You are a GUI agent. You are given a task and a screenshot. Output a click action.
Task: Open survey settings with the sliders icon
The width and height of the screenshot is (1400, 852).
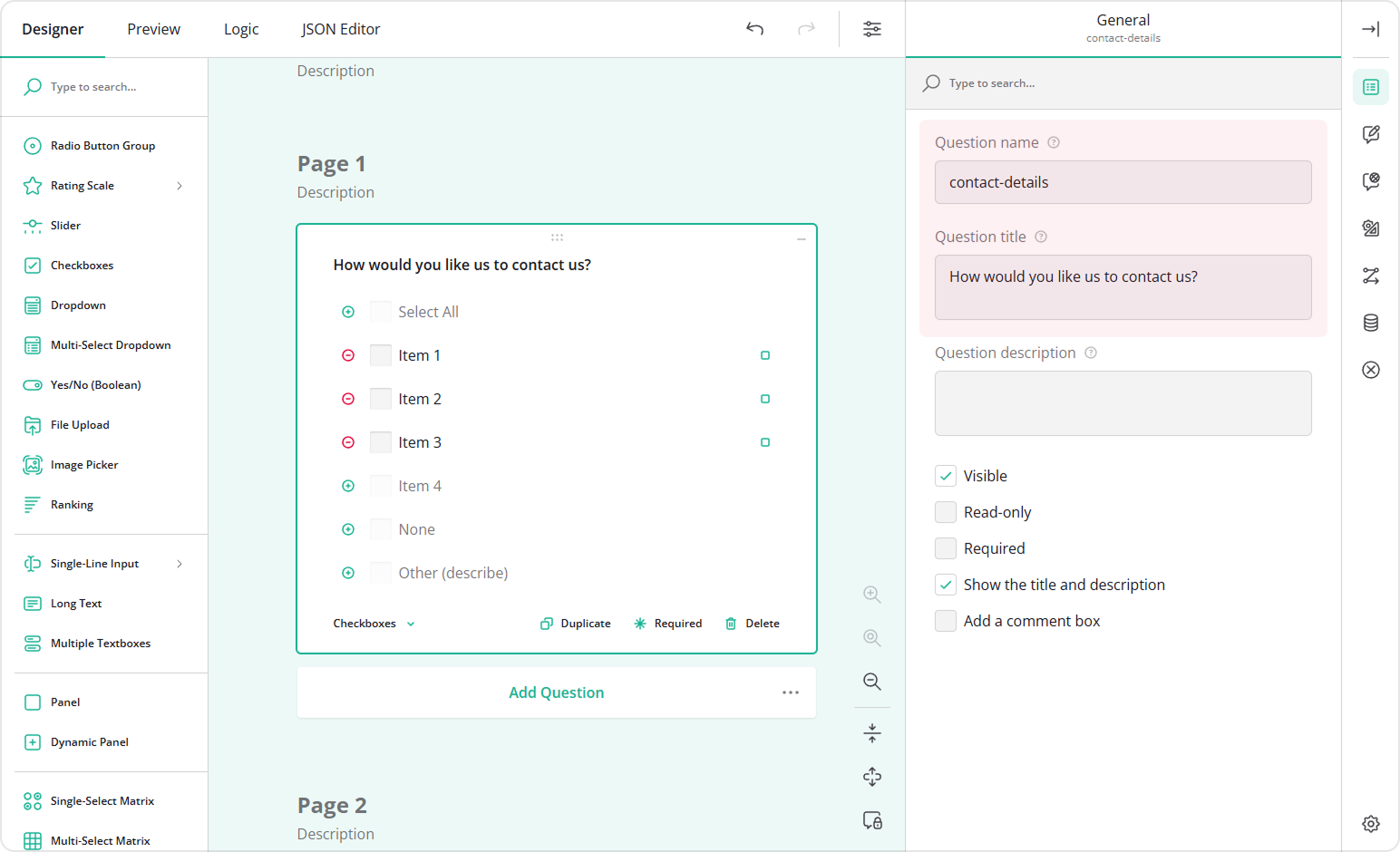(871, 28)
